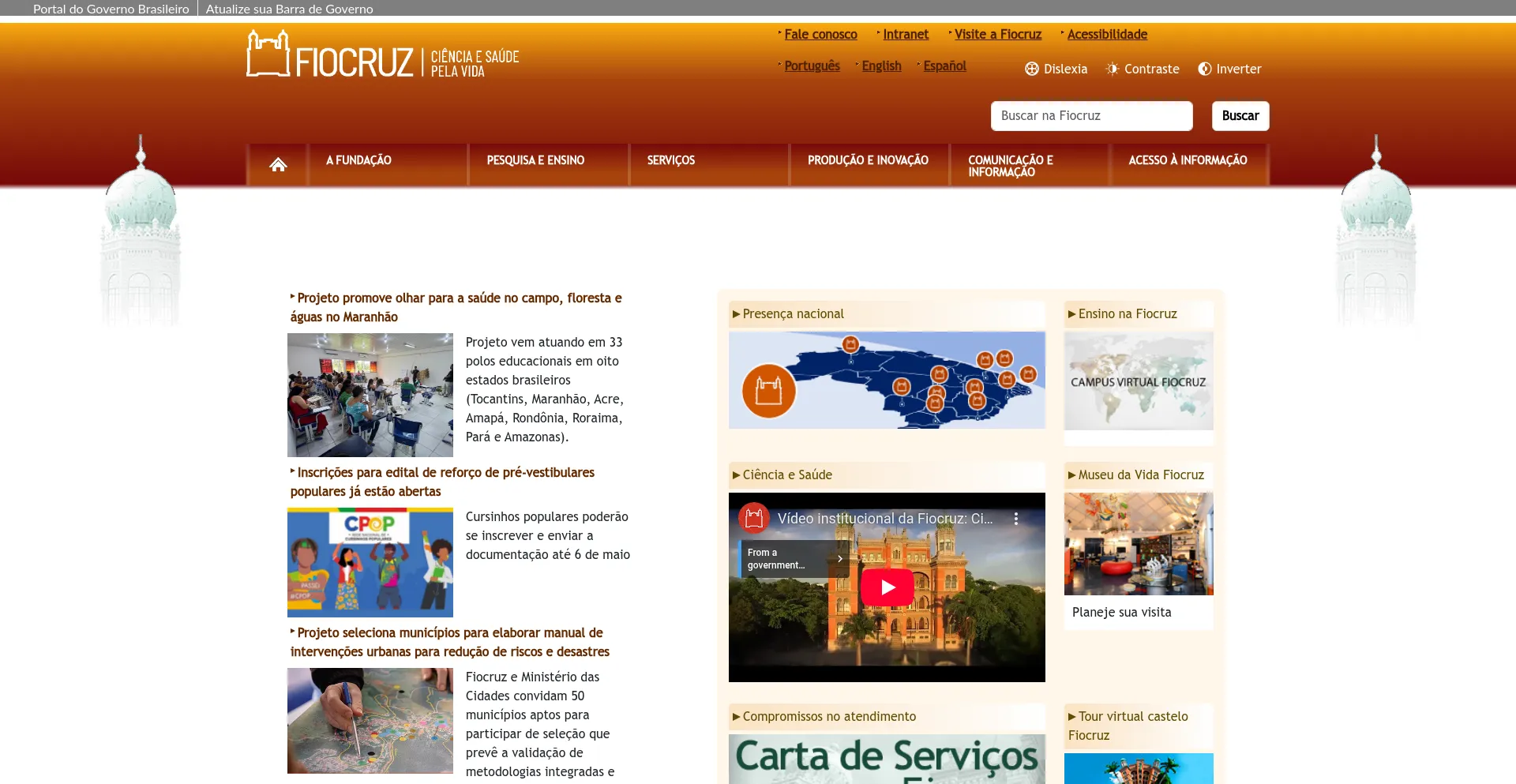Expand the 'From a government' info chevron
Image resolution: width=1516 pixels, height=784 pixels.
(840, 559)
